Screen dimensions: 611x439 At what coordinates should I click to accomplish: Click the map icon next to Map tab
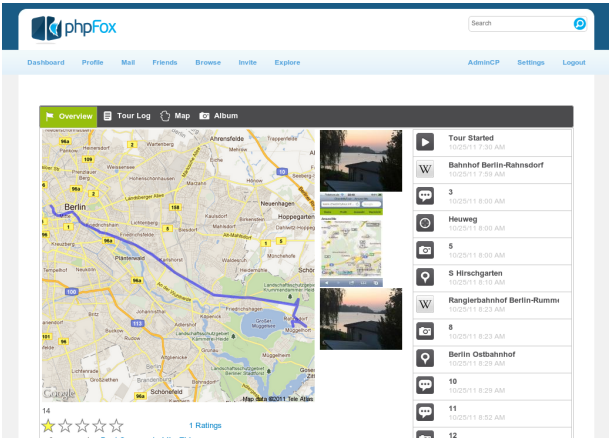165,116
